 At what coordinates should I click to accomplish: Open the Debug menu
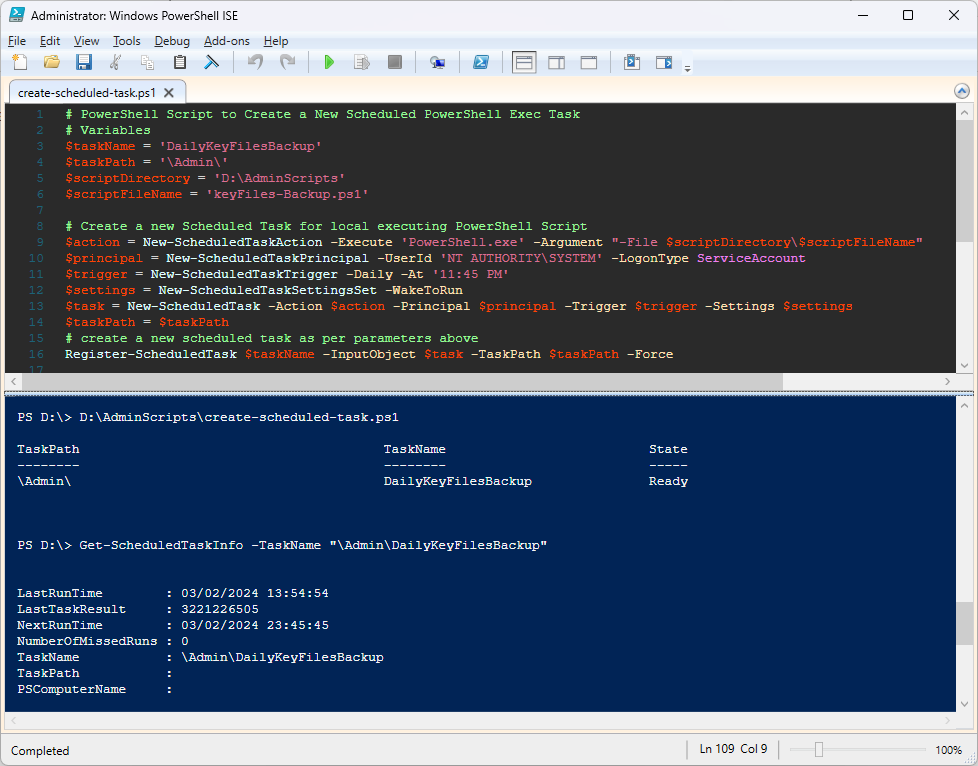172,41
